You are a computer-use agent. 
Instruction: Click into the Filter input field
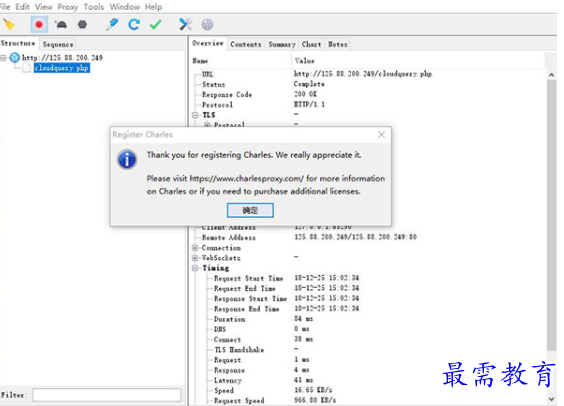[107, 395]
